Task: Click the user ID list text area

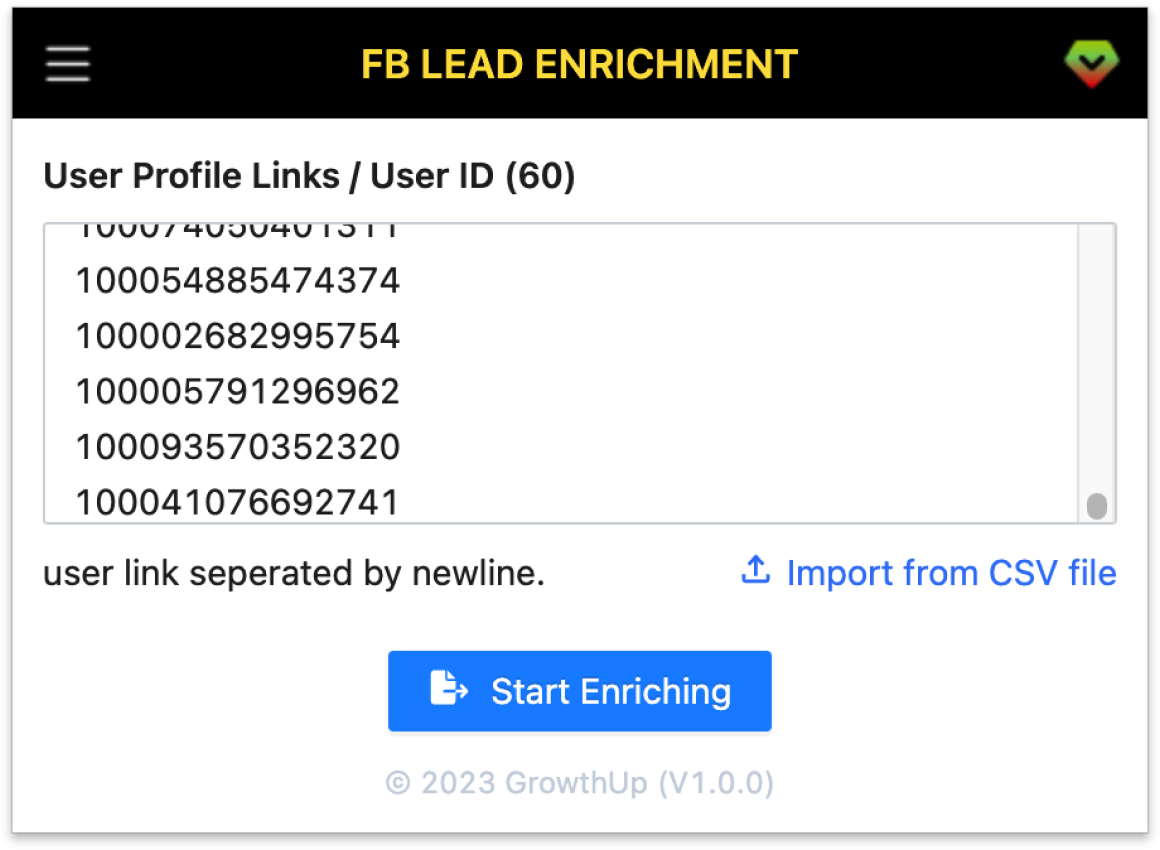Action: click(580, 370)
